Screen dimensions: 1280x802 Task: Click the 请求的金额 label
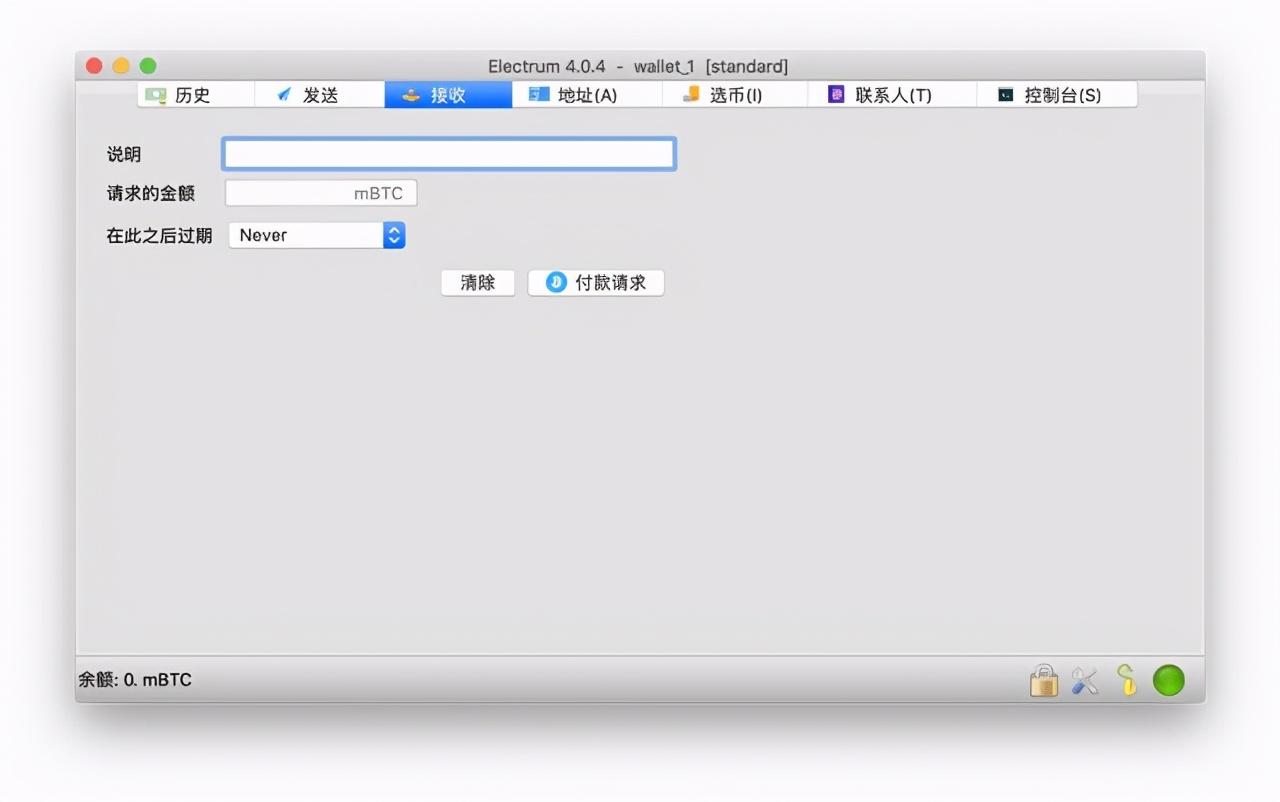tap(151, 193)
